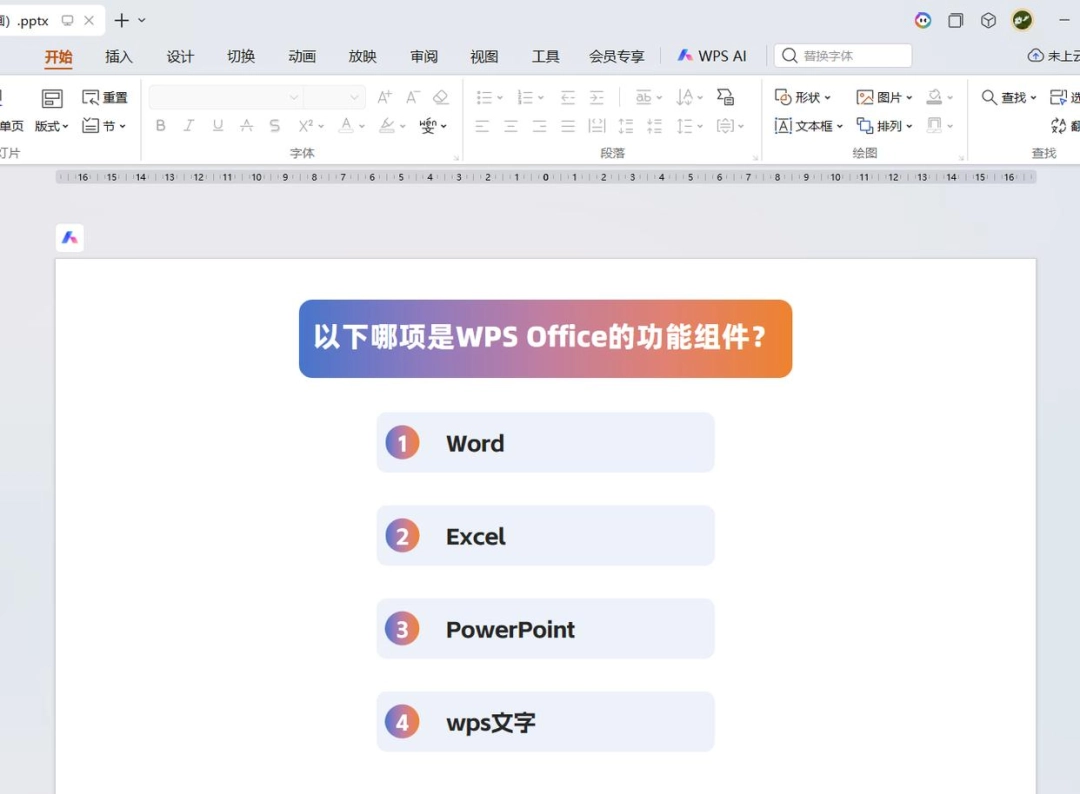
Task: Click the increase paragraph spacing icon
Action: click(x=625, y=125)
